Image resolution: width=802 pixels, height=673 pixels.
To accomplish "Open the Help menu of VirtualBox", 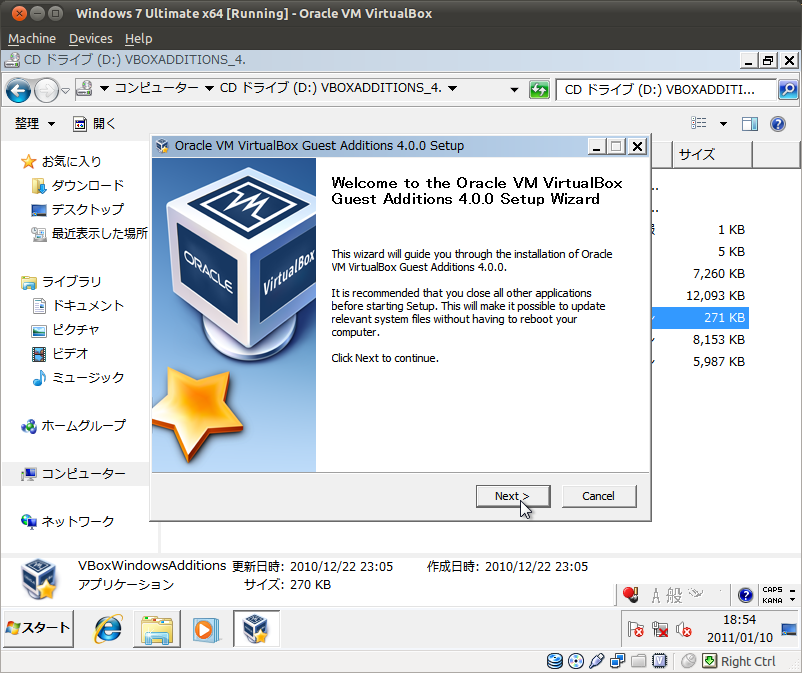I will click(x=139, y=39).
